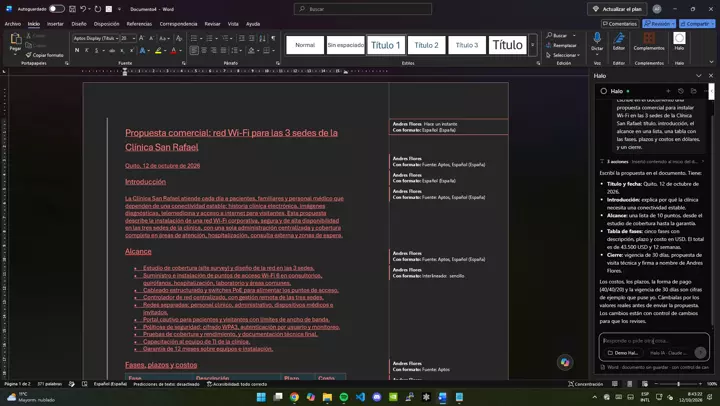720x406 pixels.
Task: Click the clear formatting icon
Action: click(179, 39)
